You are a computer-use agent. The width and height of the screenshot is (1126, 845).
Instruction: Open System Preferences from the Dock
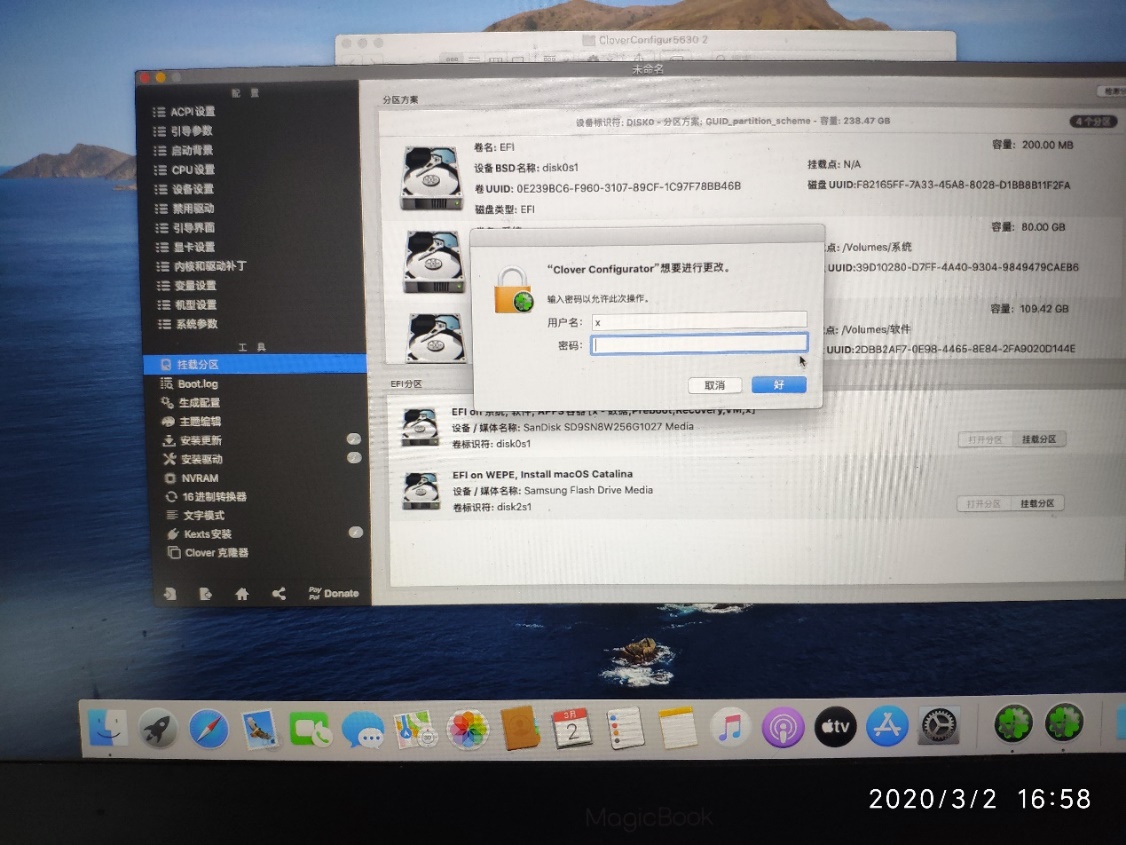coord(939,725)
